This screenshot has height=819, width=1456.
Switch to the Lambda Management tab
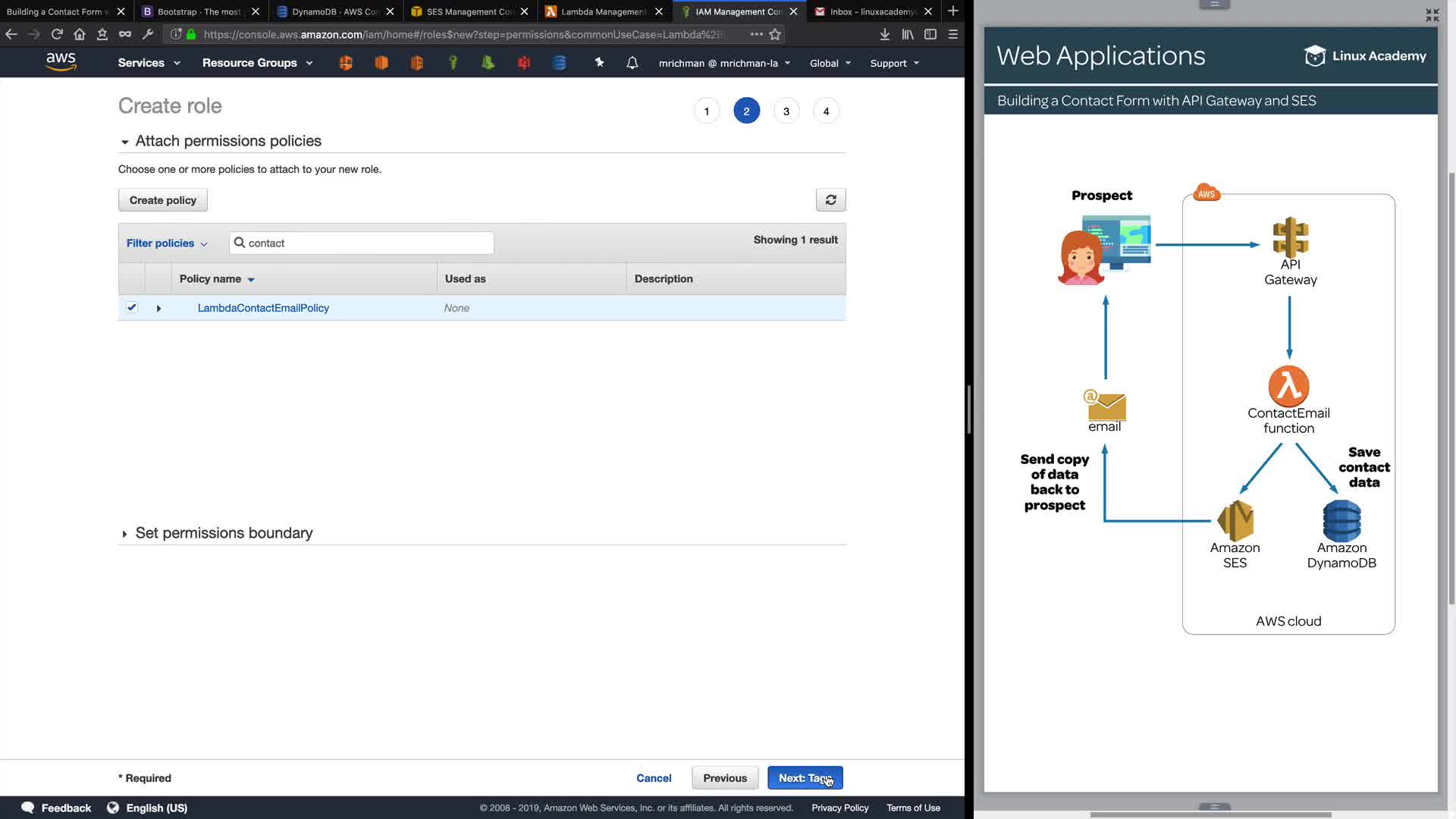tap(603, 11)
